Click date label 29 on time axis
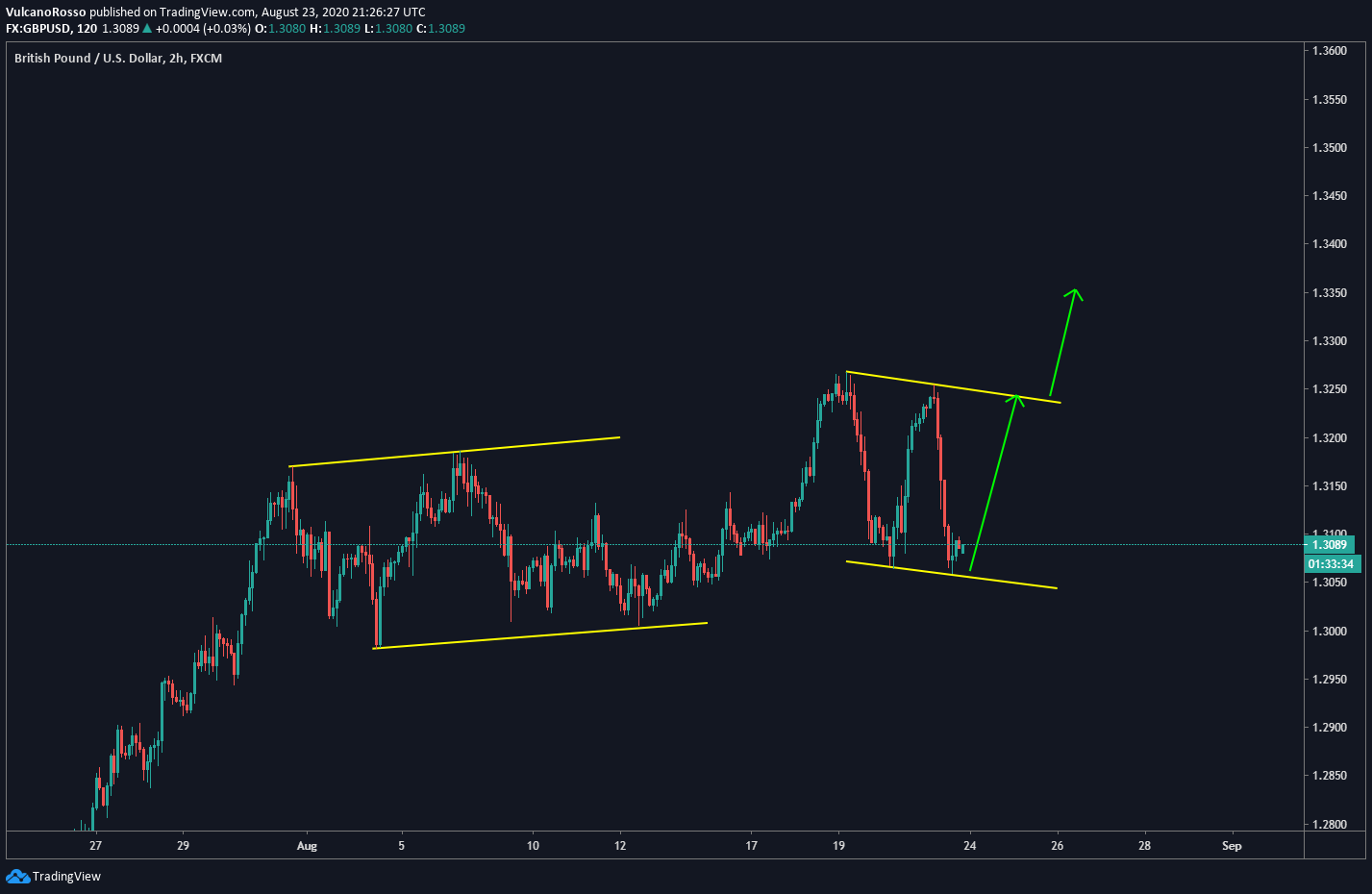 tap(183, 846)
